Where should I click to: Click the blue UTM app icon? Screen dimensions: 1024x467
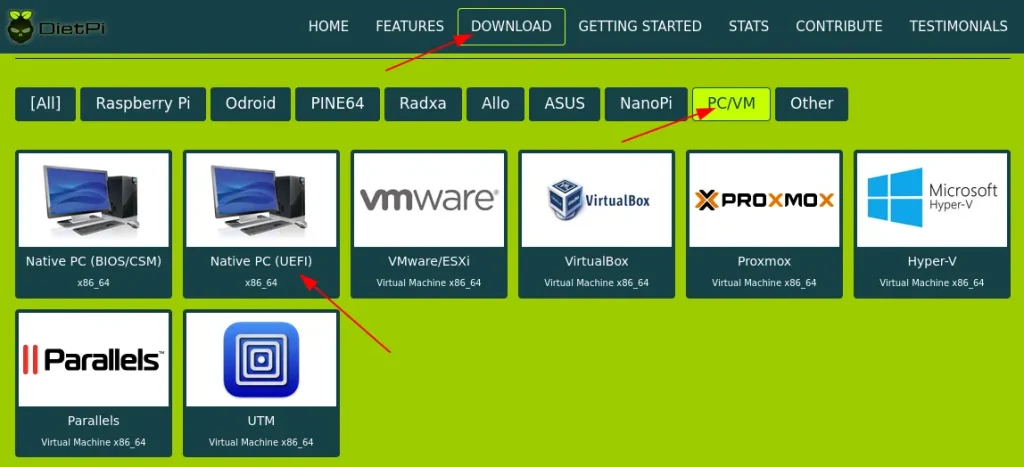261,358
